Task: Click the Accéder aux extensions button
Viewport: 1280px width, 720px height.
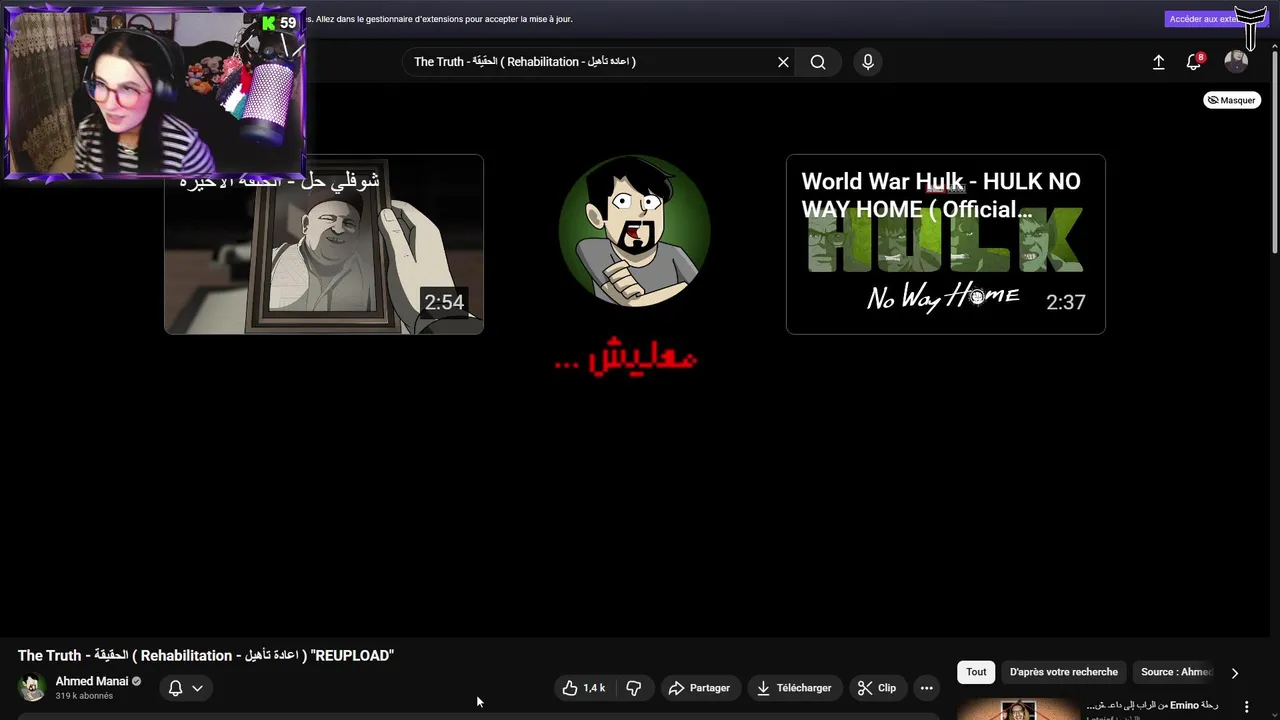Action: point(1204,19)
